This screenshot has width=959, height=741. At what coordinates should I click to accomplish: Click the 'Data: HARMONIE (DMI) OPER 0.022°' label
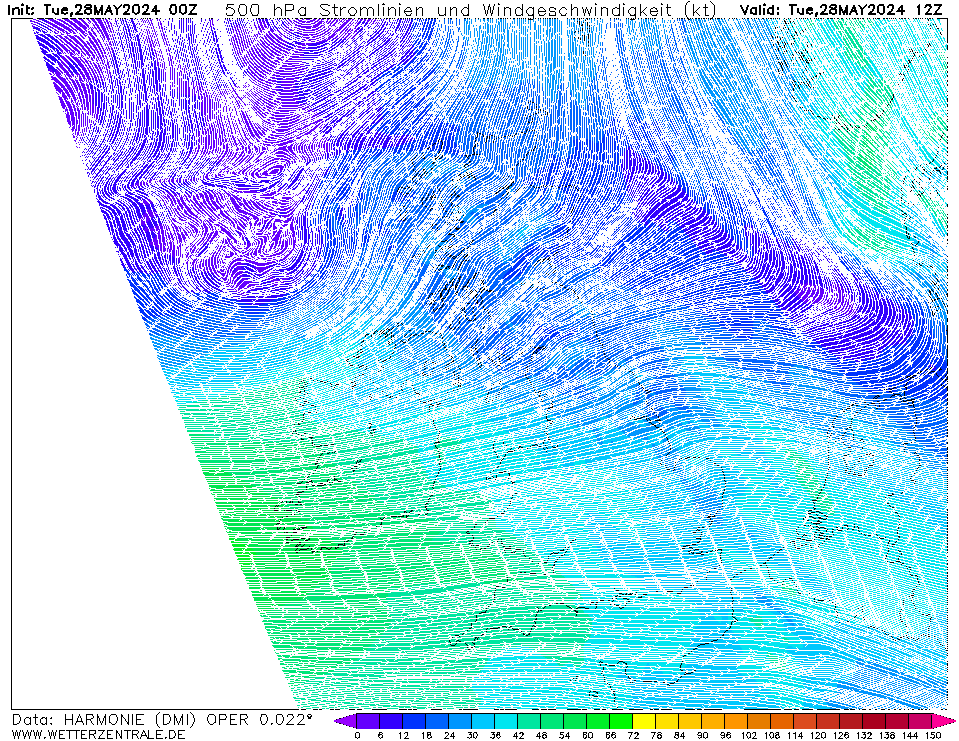pyautogui.click(x=162, y=720)
